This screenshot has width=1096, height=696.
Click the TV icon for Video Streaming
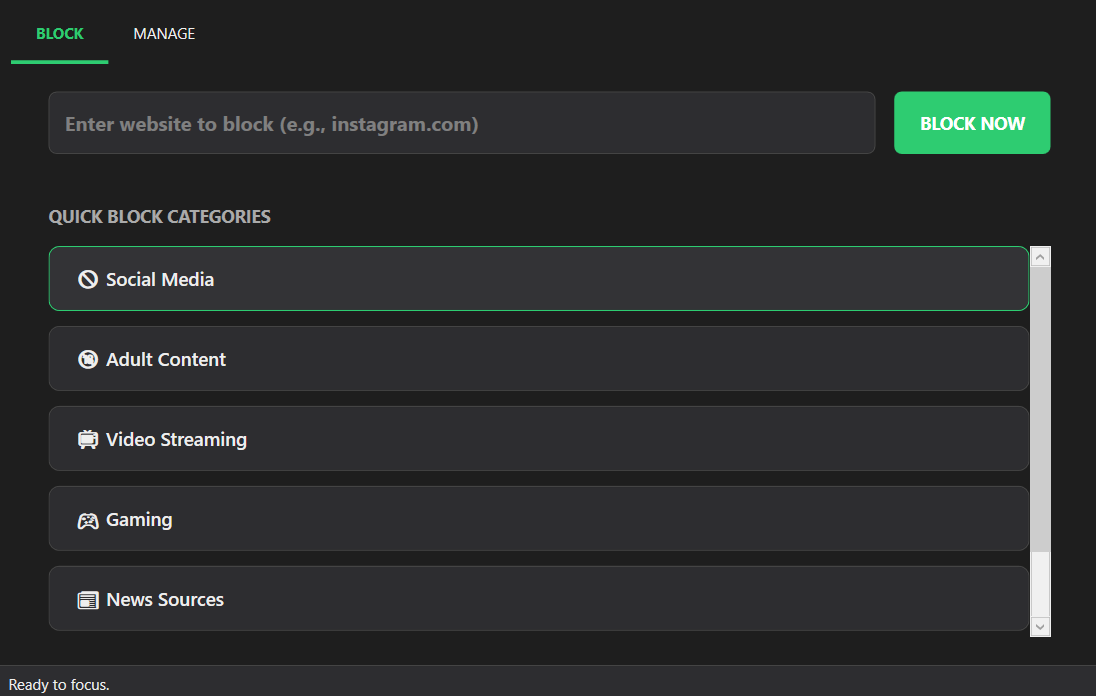pyautogui.click(x=88, y=440)
